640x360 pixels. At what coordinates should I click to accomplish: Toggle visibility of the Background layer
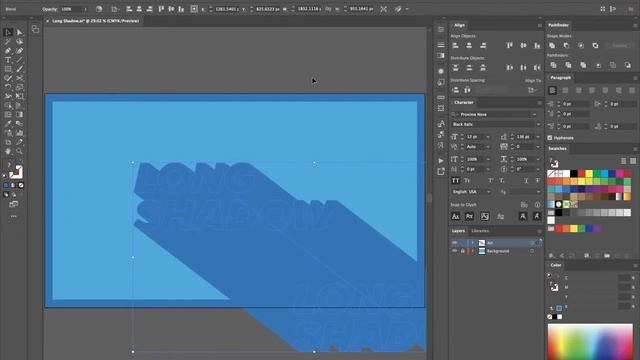[x=454, y=251]
